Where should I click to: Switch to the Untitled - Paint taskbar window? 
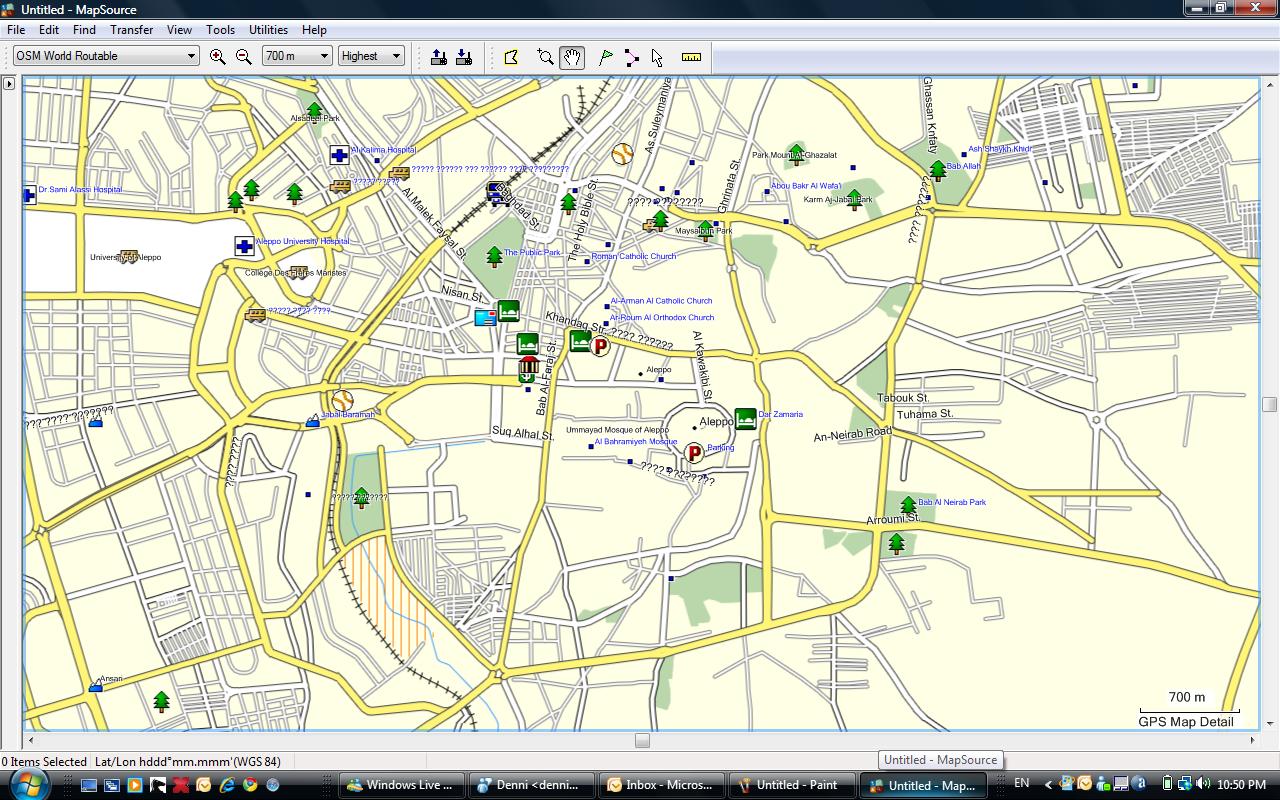[791, 785]
